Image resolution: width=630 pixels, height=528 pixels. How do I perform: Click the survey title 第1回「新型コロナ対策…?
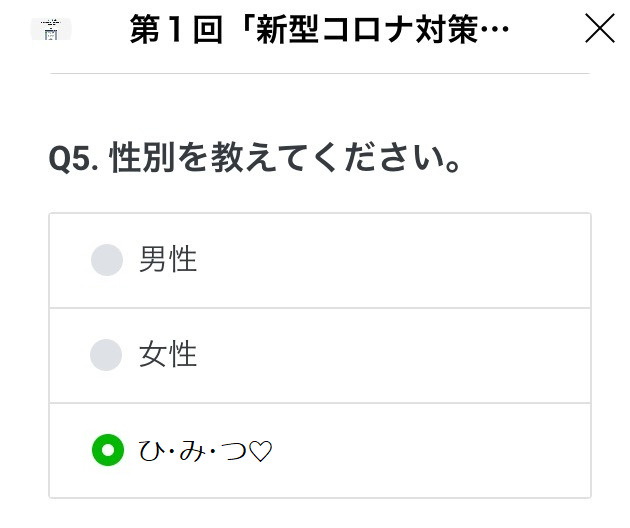click(x=319, y=30)
